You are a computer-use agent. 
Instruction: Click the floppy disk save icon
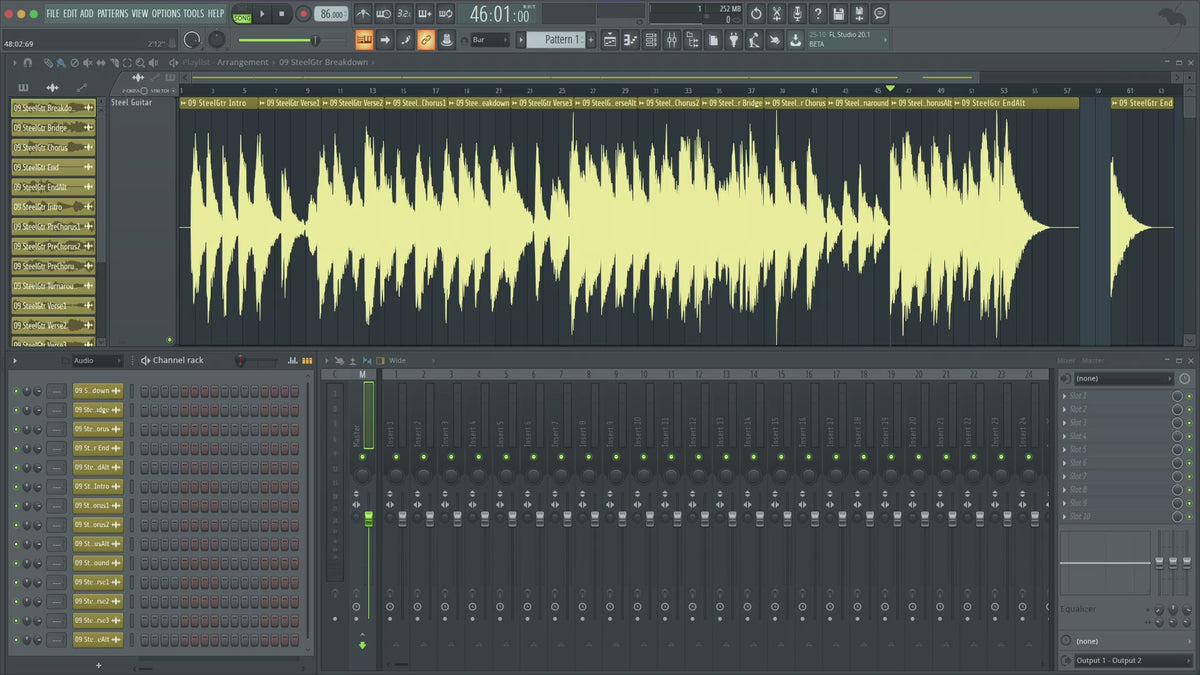[x=838, y=14]
